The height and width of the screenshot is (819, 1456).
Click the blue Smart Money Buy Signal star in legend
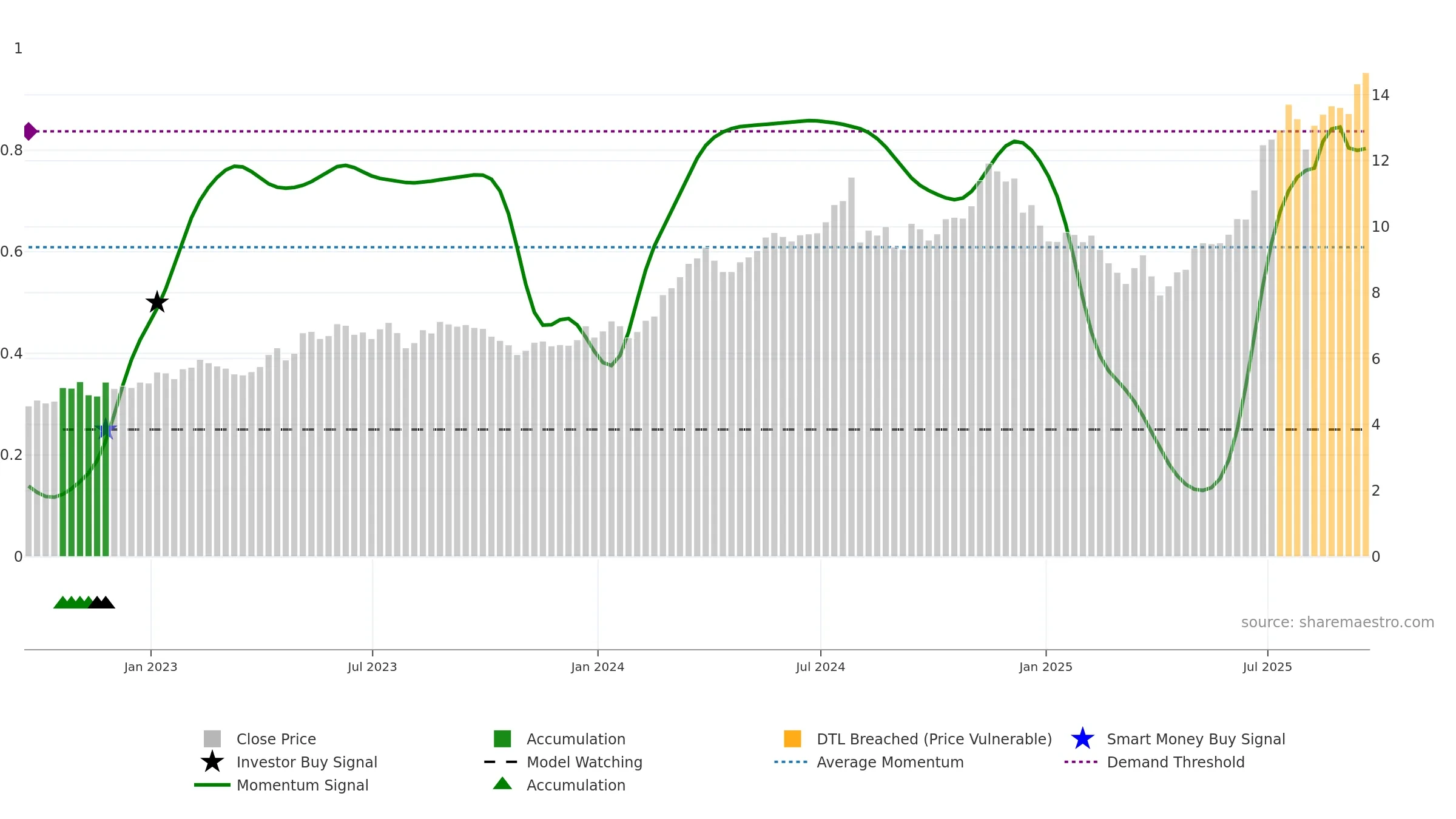tap(1082, 739)
